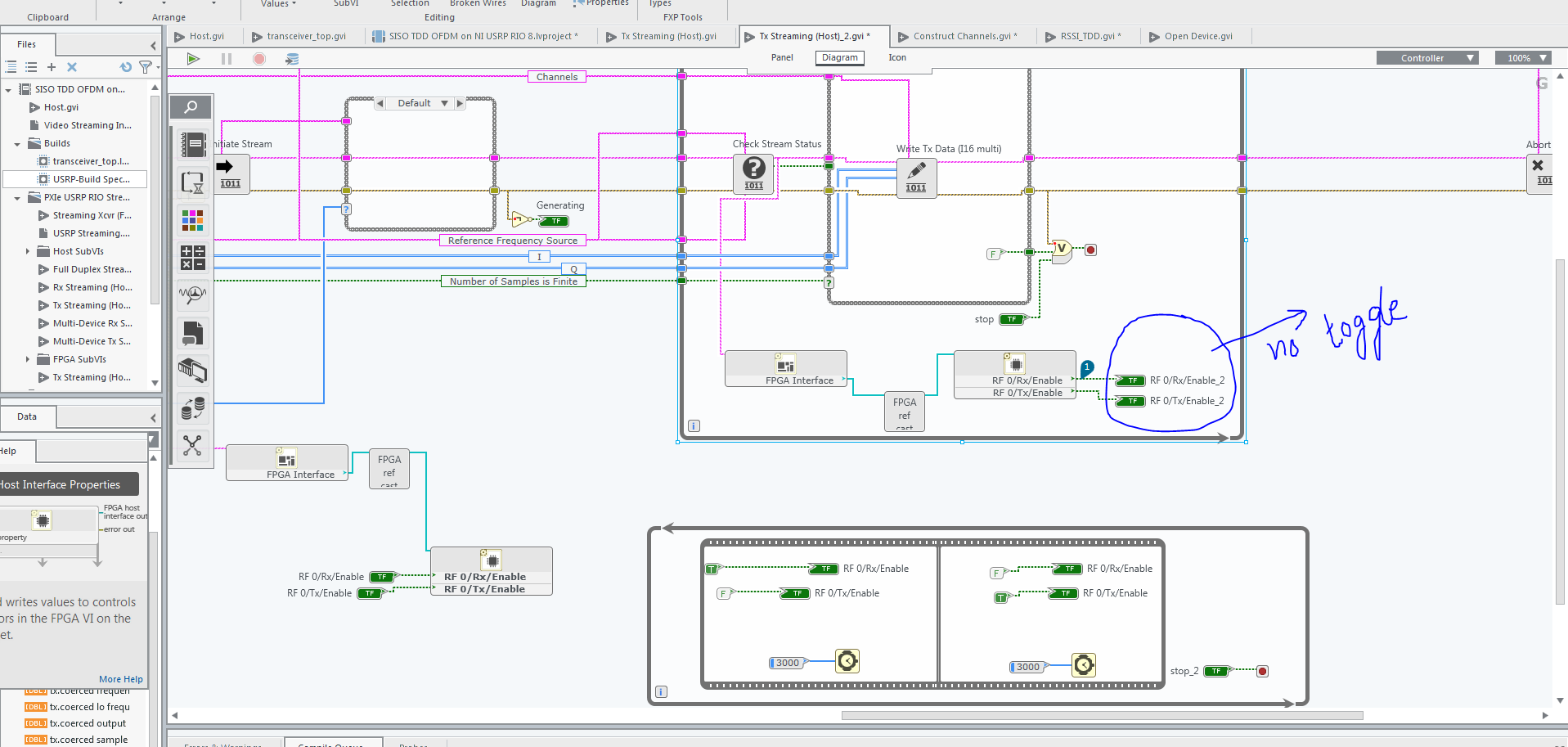Open the Program Flow palette notebook icon
This screenshot has width=1568, height=747.
pos(192,146)
